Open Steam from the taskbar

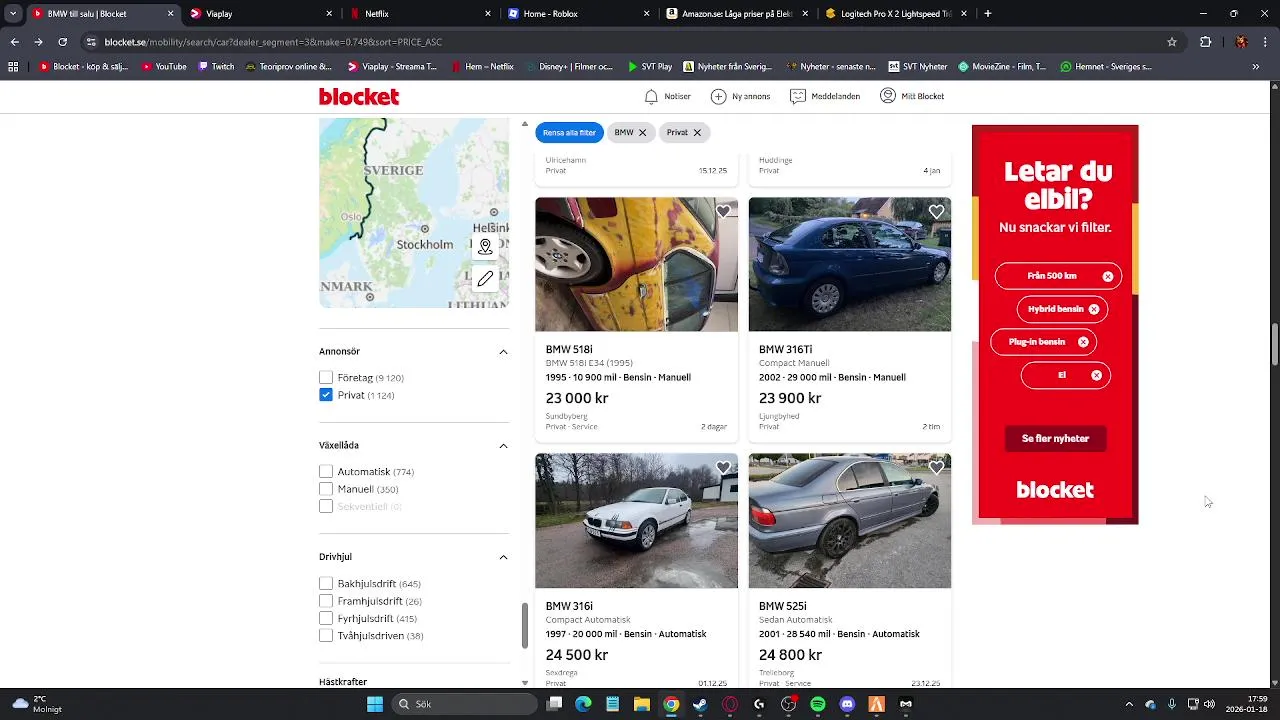tap(700, 704)
